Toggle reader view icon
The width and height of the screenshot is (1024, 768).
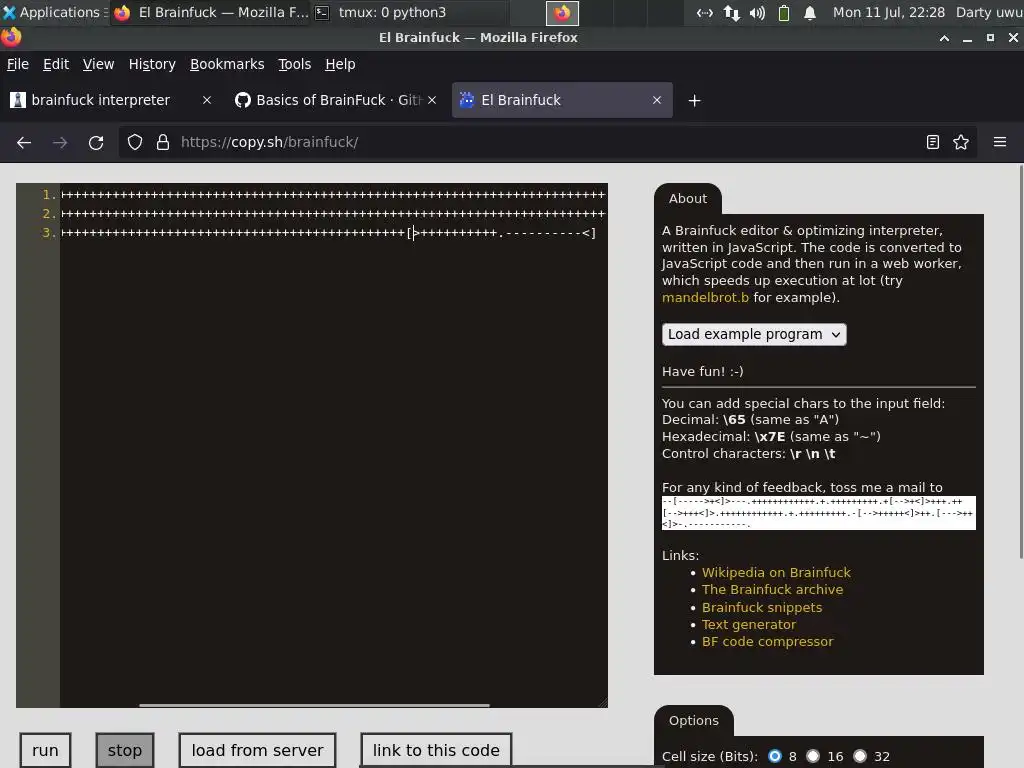click(x=933, y=142)
